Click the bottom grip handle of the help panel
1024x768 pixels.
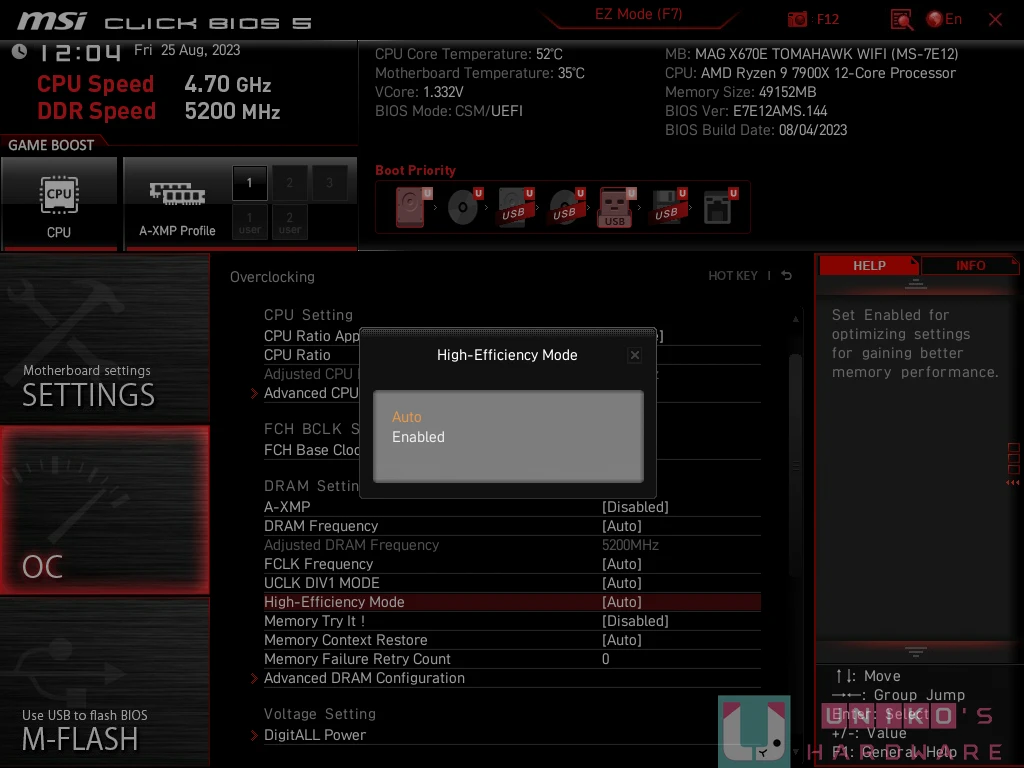[916, 651]
